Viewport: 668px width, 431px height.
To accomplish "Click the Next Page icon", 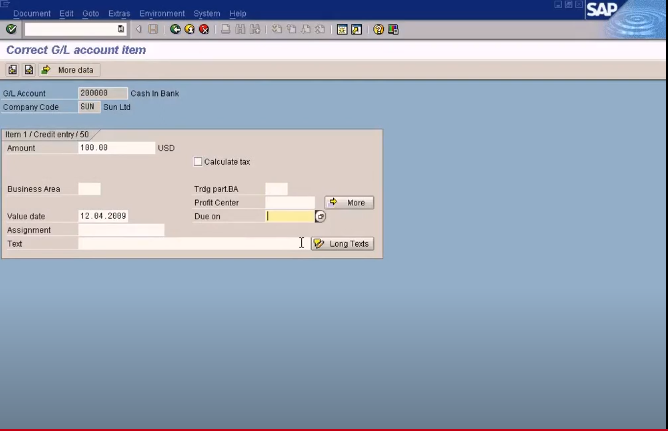I will 306,29.
